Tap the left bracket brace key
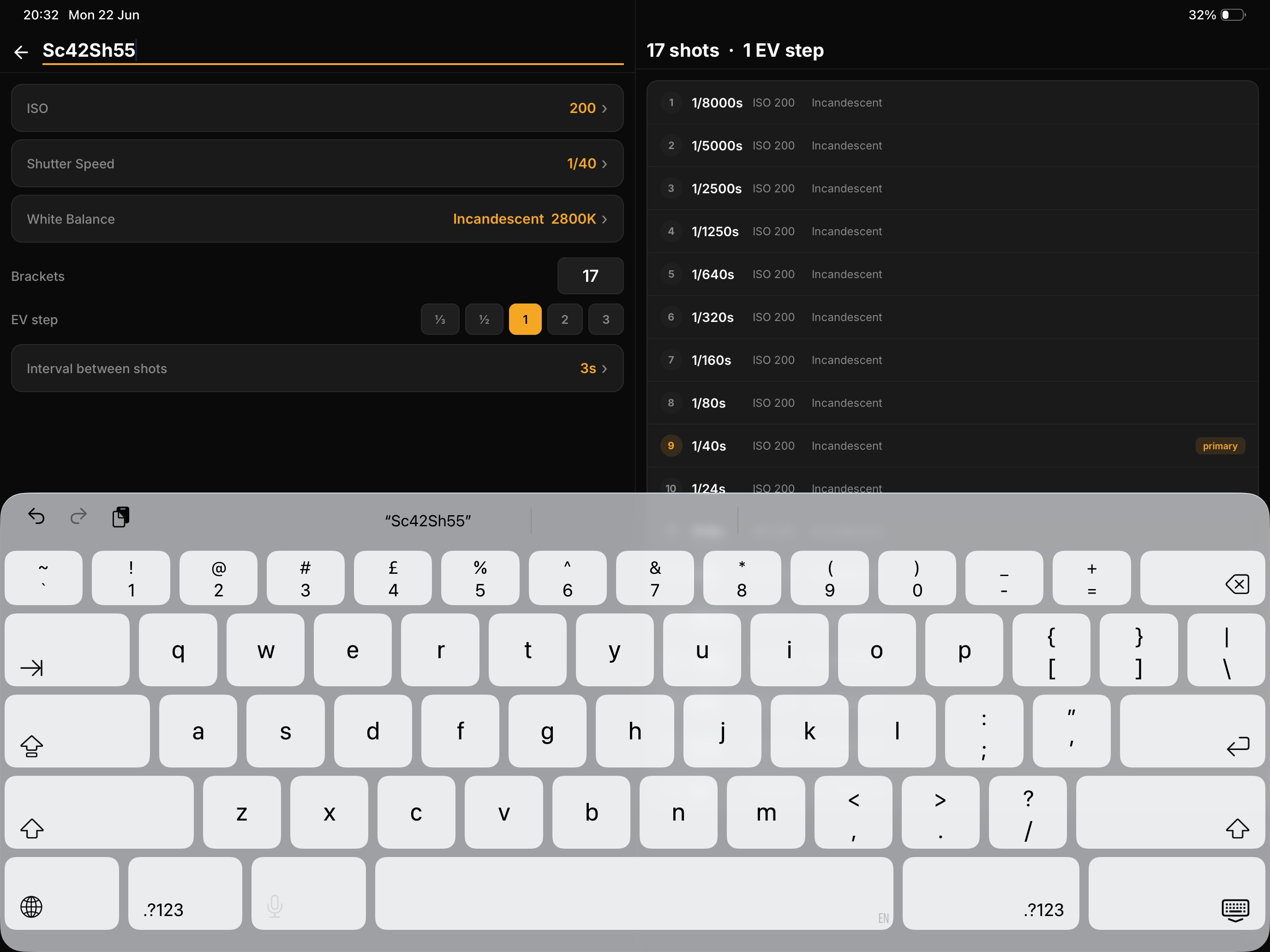The image size is (1270, 952). click(1051, 649)
